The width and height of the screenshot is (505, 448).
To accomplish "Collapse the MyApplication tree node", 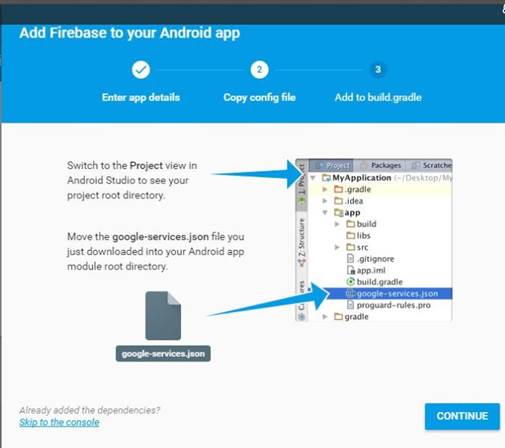I will coord(313,178).
